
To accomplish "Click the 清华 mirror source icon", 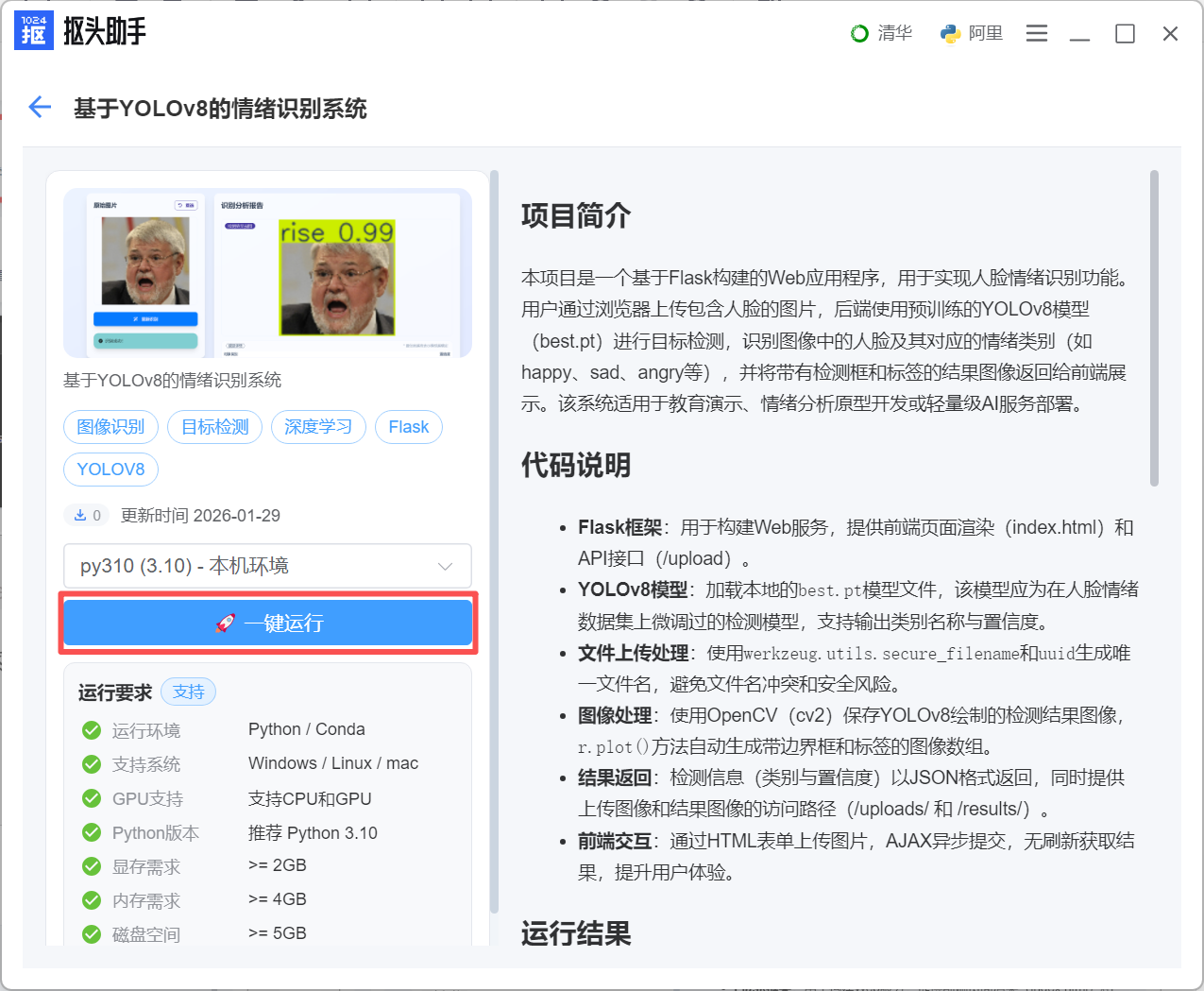I will coord(859,34).
